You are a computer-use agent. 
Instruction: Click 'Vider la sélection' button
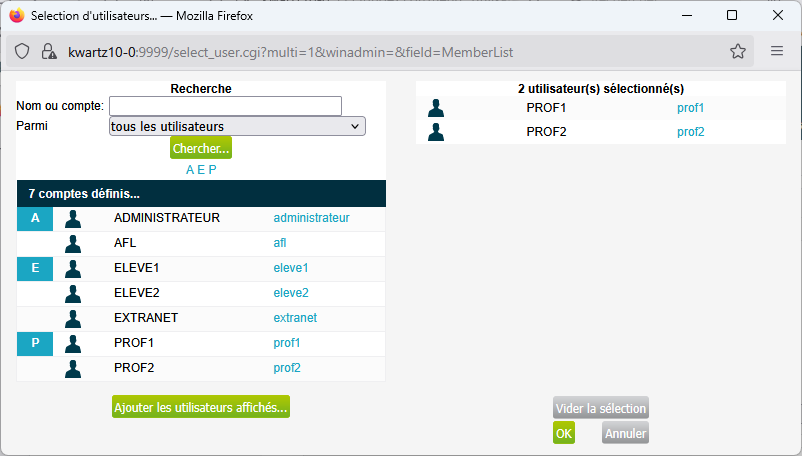[x=601, y=408]
